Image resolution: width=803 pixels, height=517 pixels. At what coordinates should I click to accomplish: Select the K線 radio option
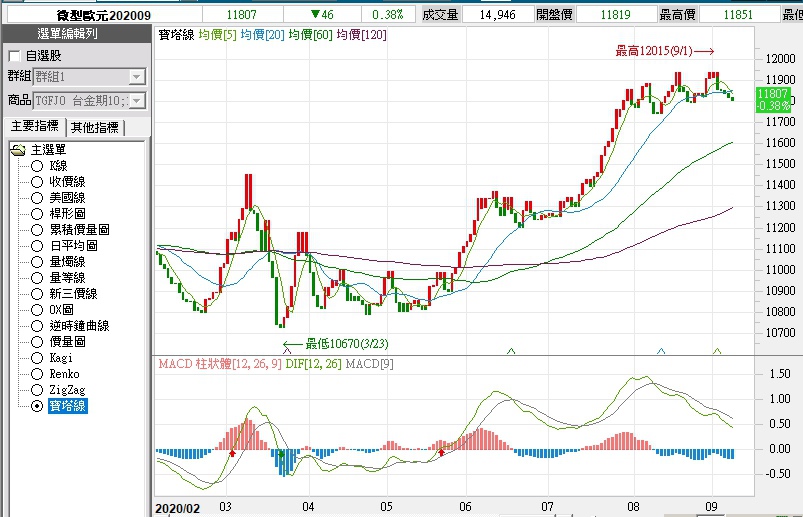(x=37, y=166)
